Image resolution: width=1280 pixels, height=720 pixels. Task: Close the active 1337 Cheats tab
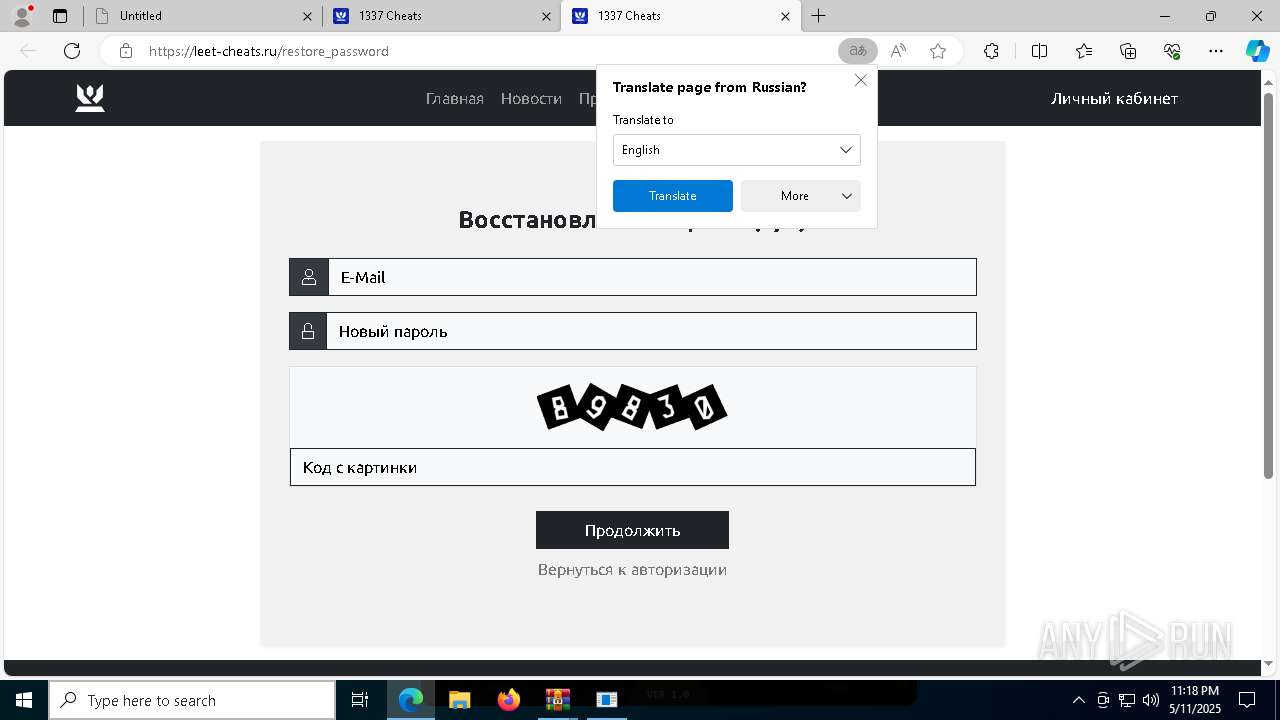[785, 16]
